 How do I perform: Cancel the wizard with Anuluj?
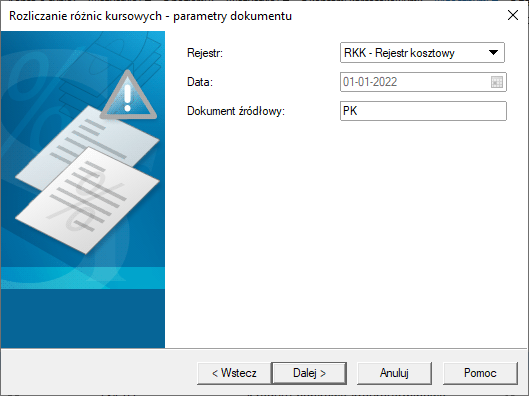(x=394, y=373)
